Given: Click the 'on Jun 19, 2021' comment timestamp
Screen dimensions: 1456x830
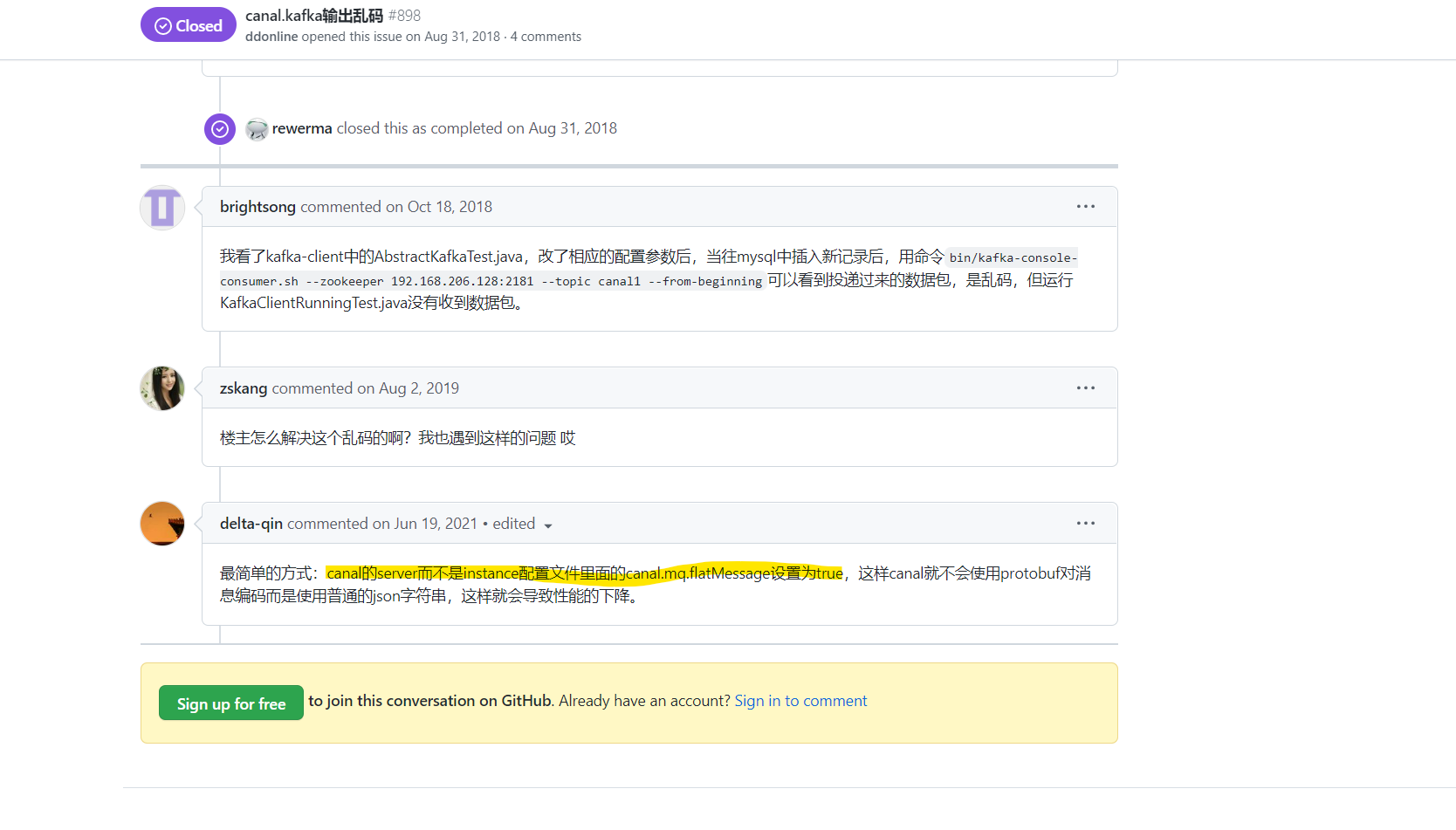Looking at the screenshot, I should [x=425, y=524].
